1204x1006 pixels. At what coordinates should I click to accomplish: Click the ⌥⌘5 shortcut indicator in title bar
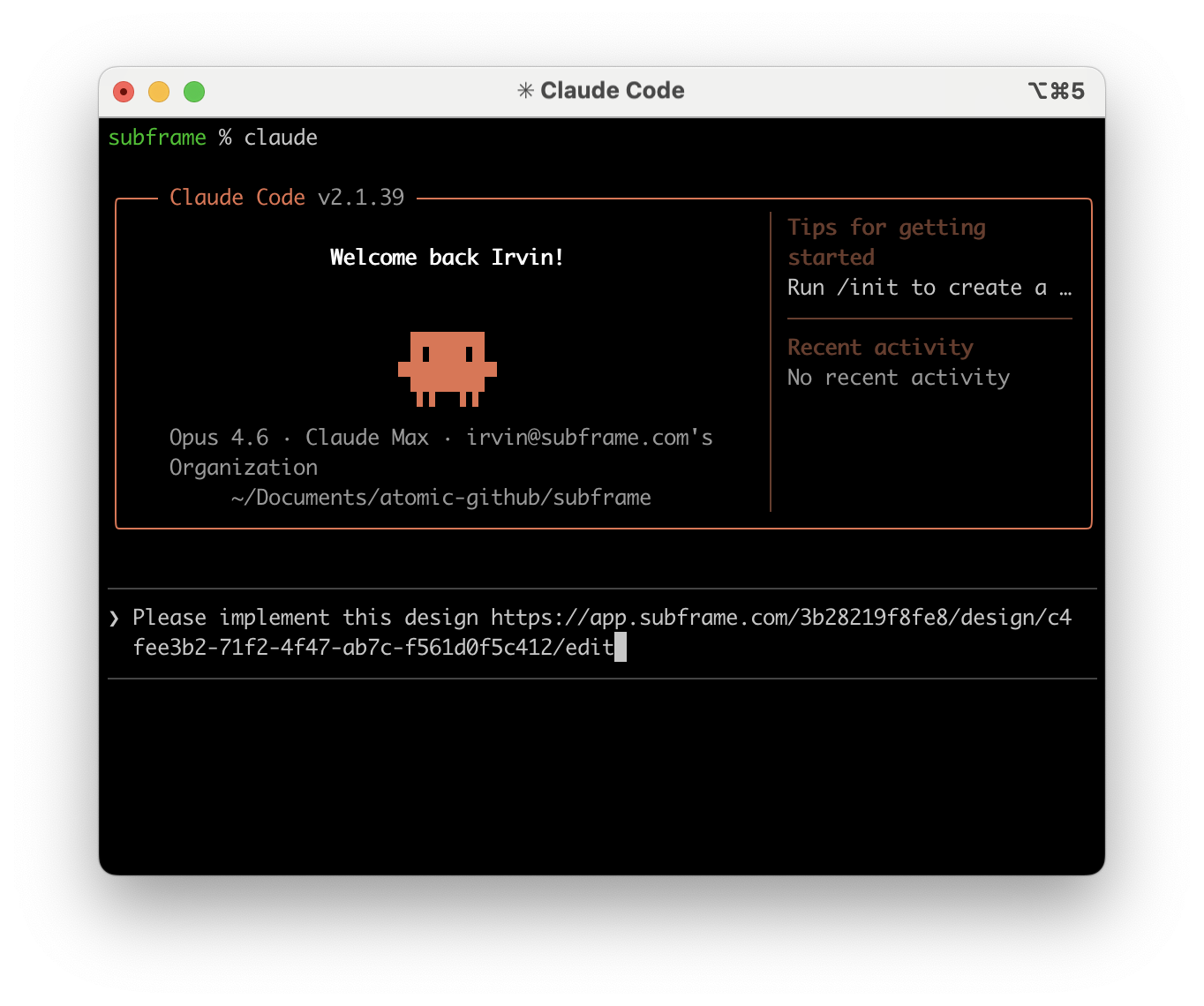[x=1056, y=91]
